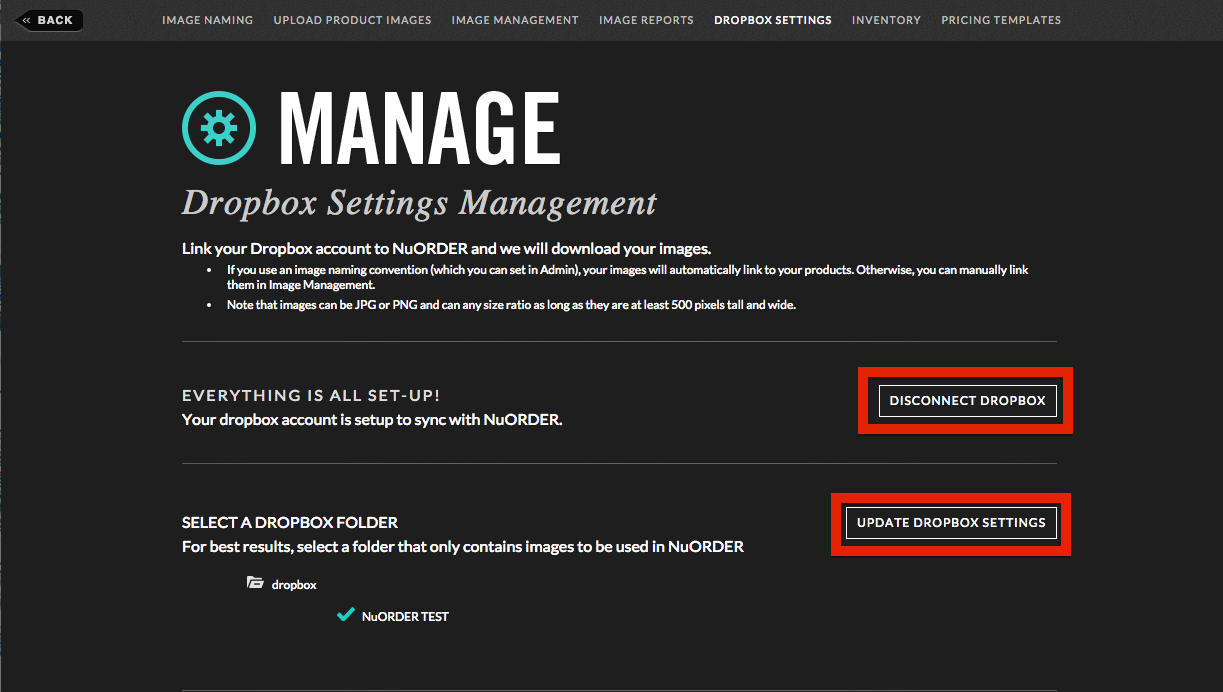Click the teal gear Manage icon

coord(219,128)
